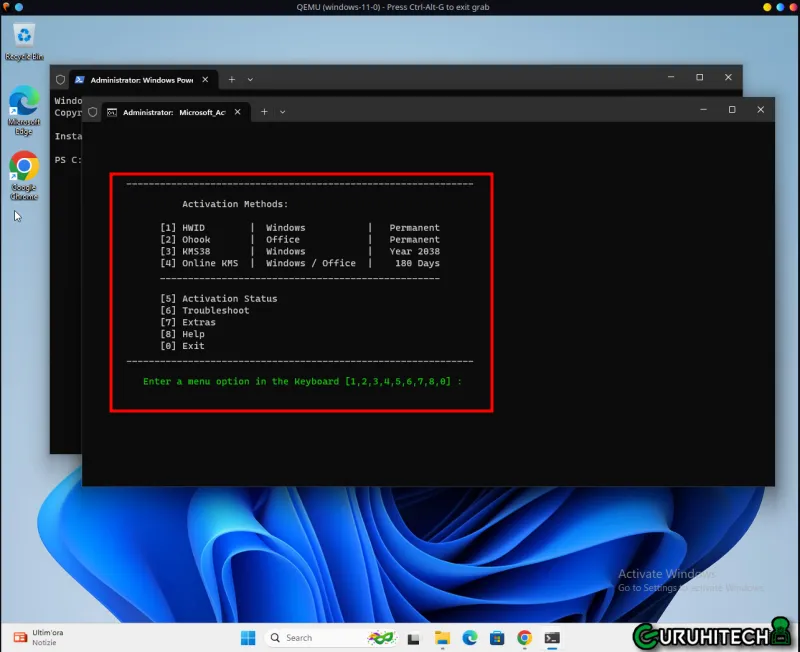The image size is (800, 652).
Task: Click the Search box on the taskbar
Action: click(331, 638)
